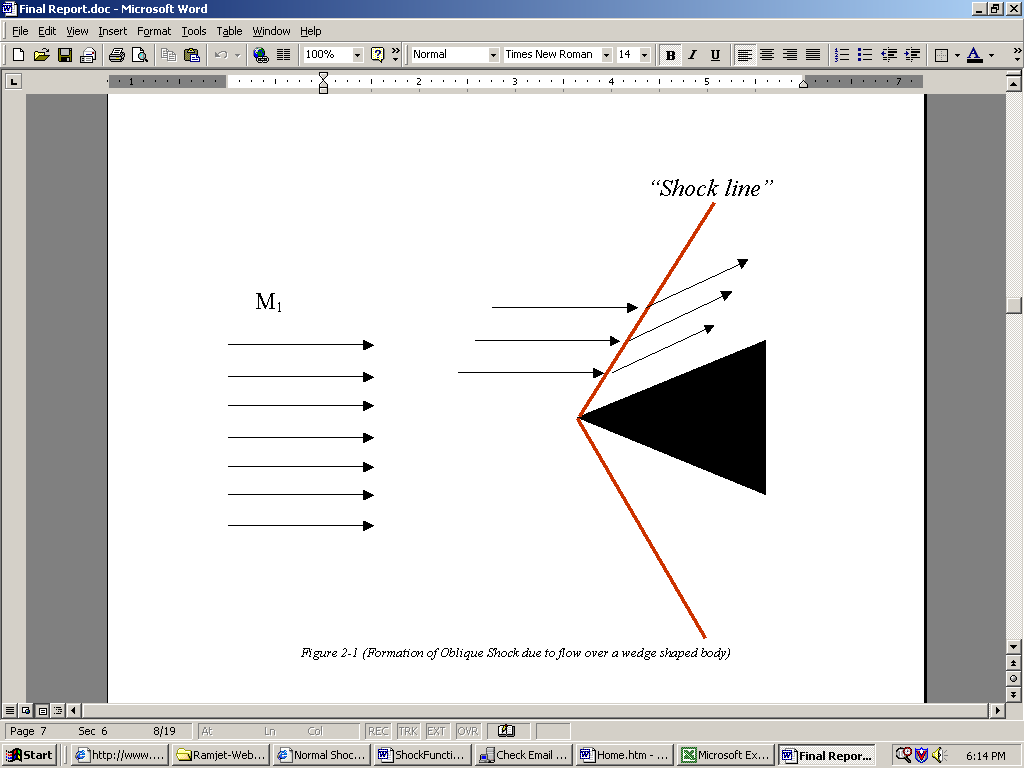
Task: Switch to Ramjet-Web folder taskbar button
Action: point(221,755)
